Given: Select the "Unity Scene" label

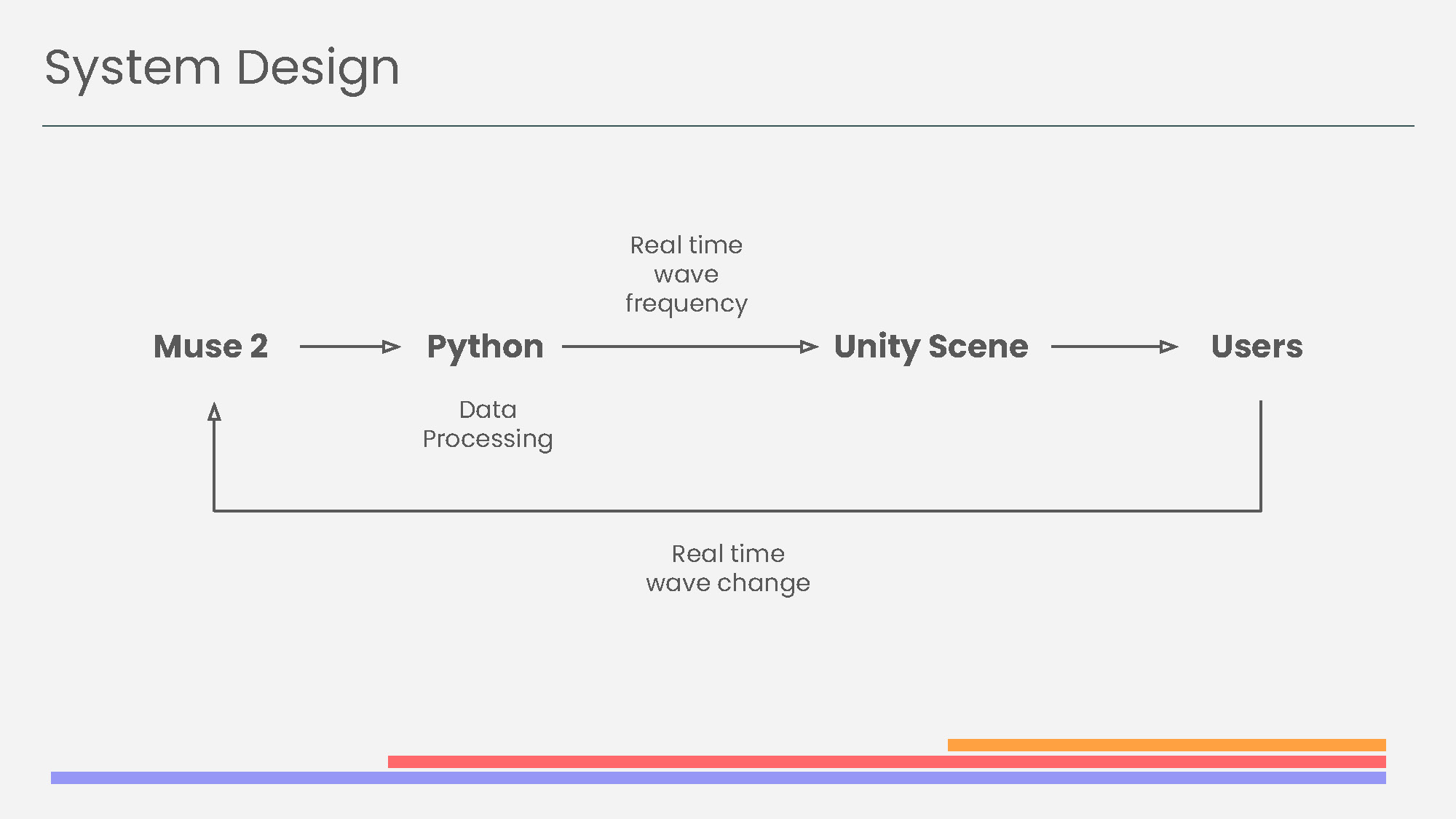Looking at the screenshot, I should click(x=931, y=347).
